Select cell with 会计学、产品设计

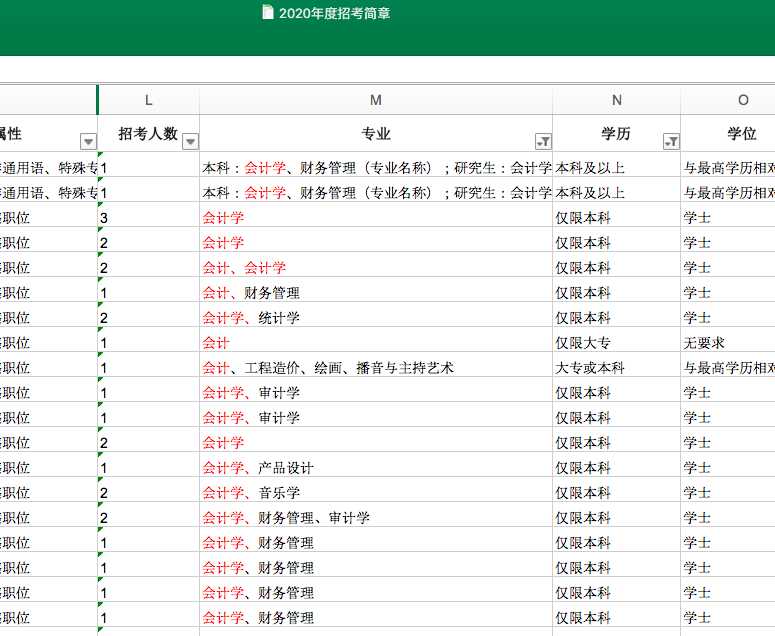pyautogui.click(x=376, y=467)
